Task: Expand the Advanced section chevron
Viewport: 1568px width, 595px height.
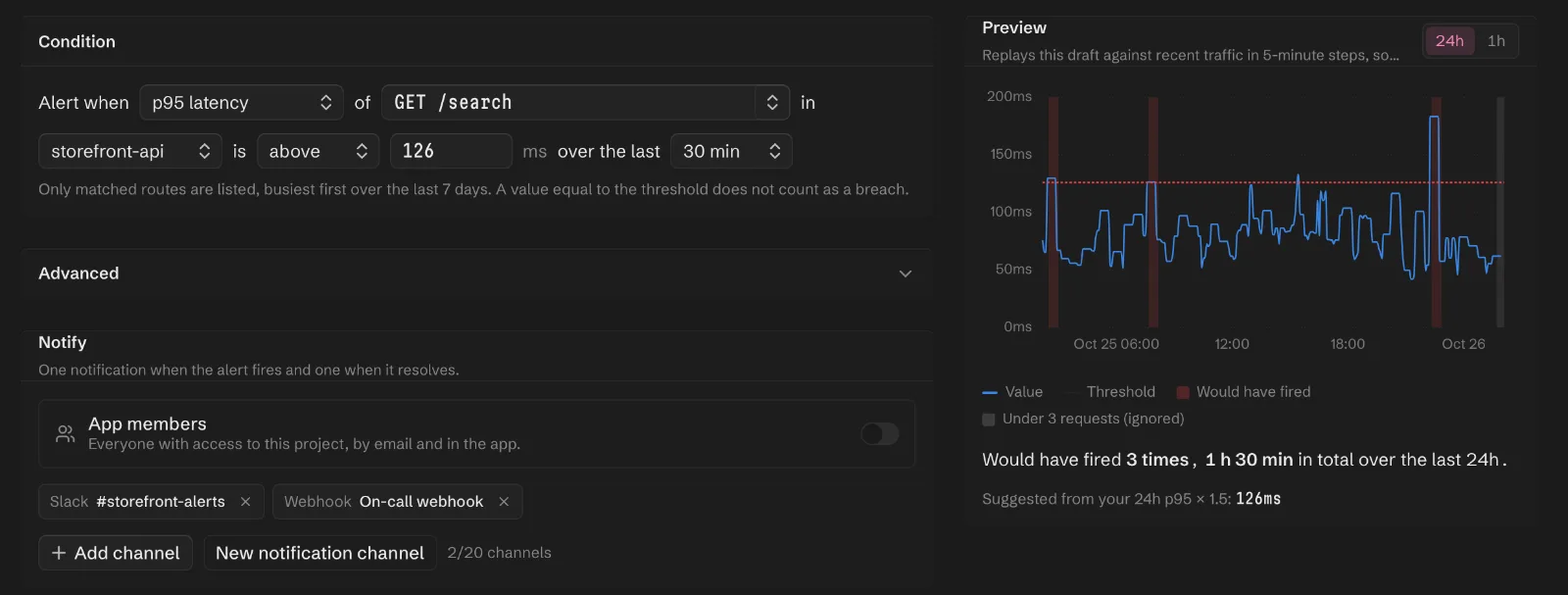Action: pos(906,273)
